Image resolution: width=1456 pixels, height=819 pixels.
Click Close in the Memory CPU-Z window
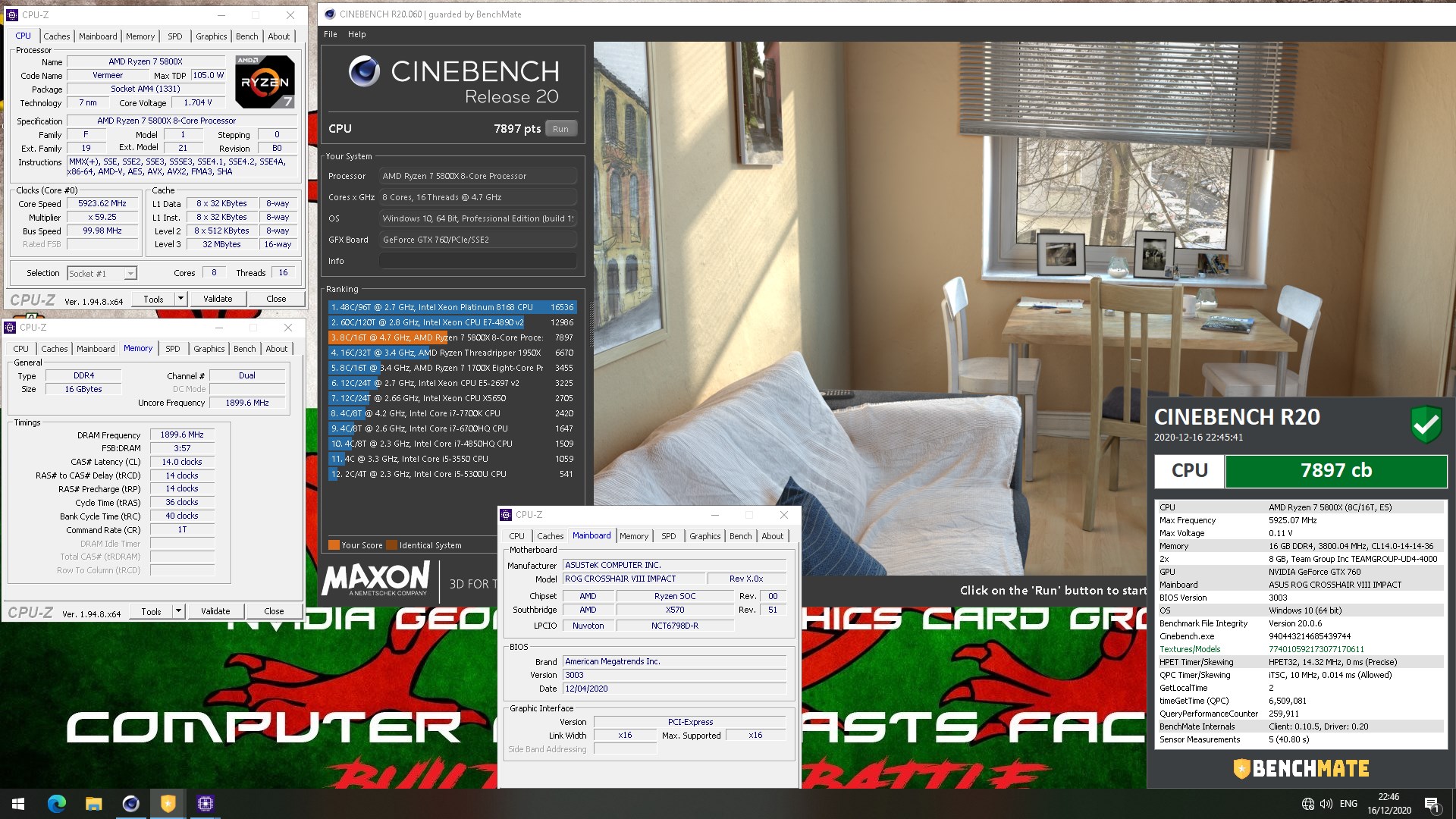[x=274, y=611]
